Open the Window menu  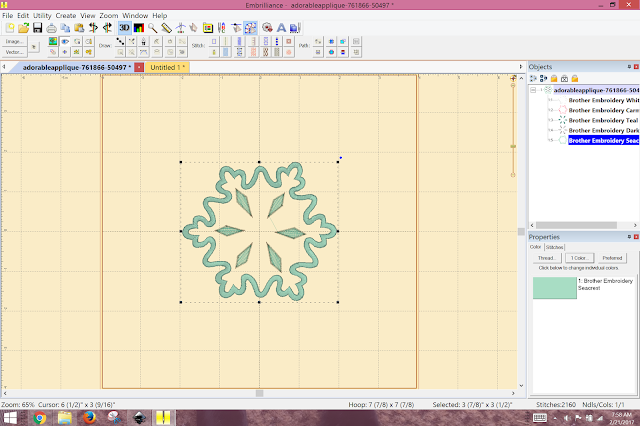[x=135, y=16]
